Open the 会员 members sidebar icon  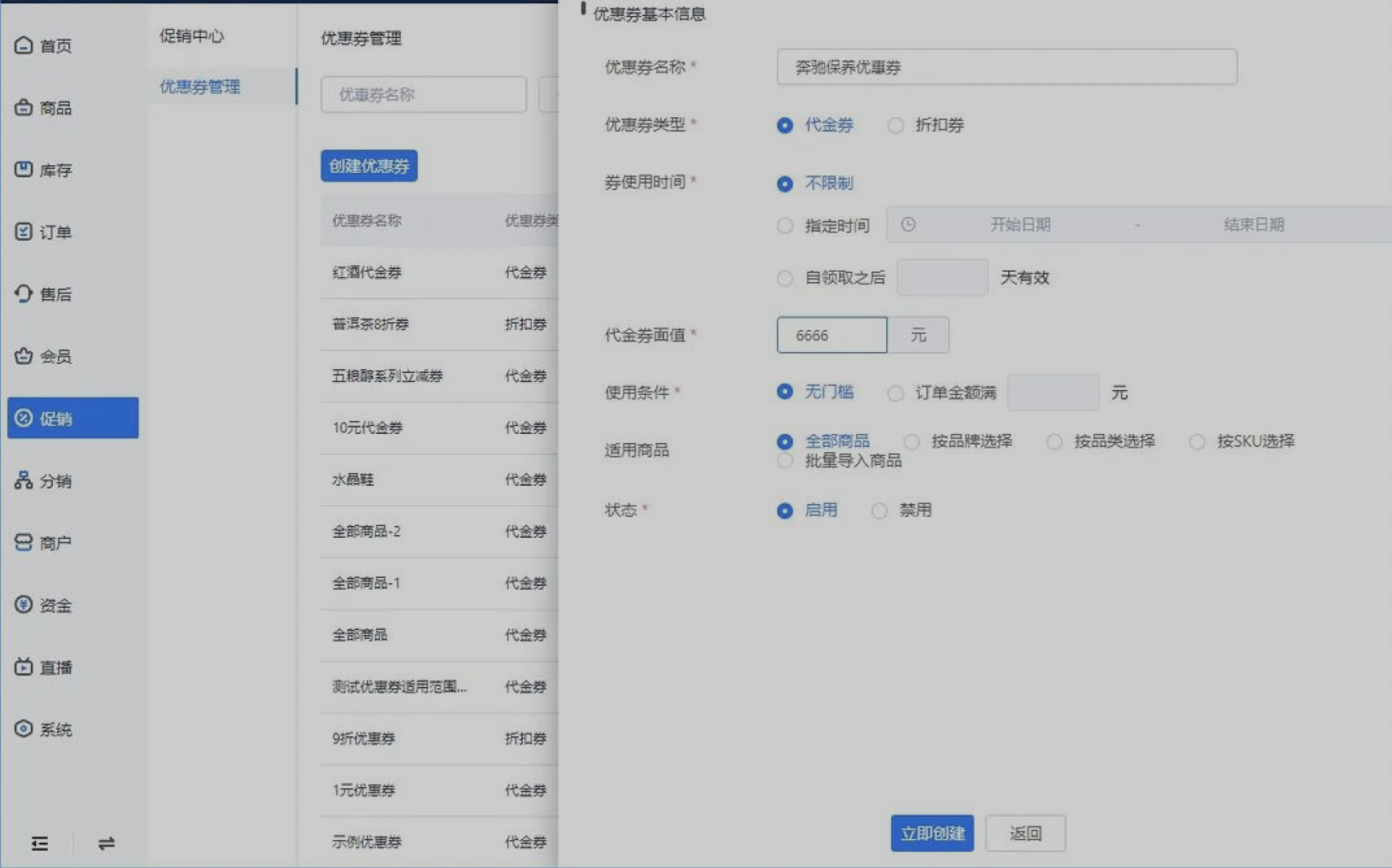pos(24,356)
